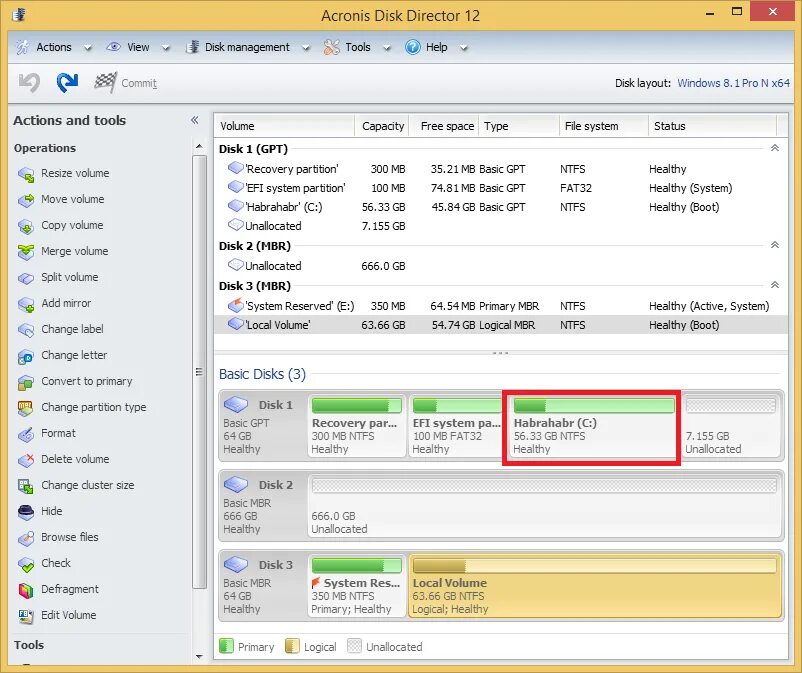This screenshot has width=802, height=673.
Task: Expand the View menu dropdown arrow
Action: pyautogui.click(x=166, y=48)
